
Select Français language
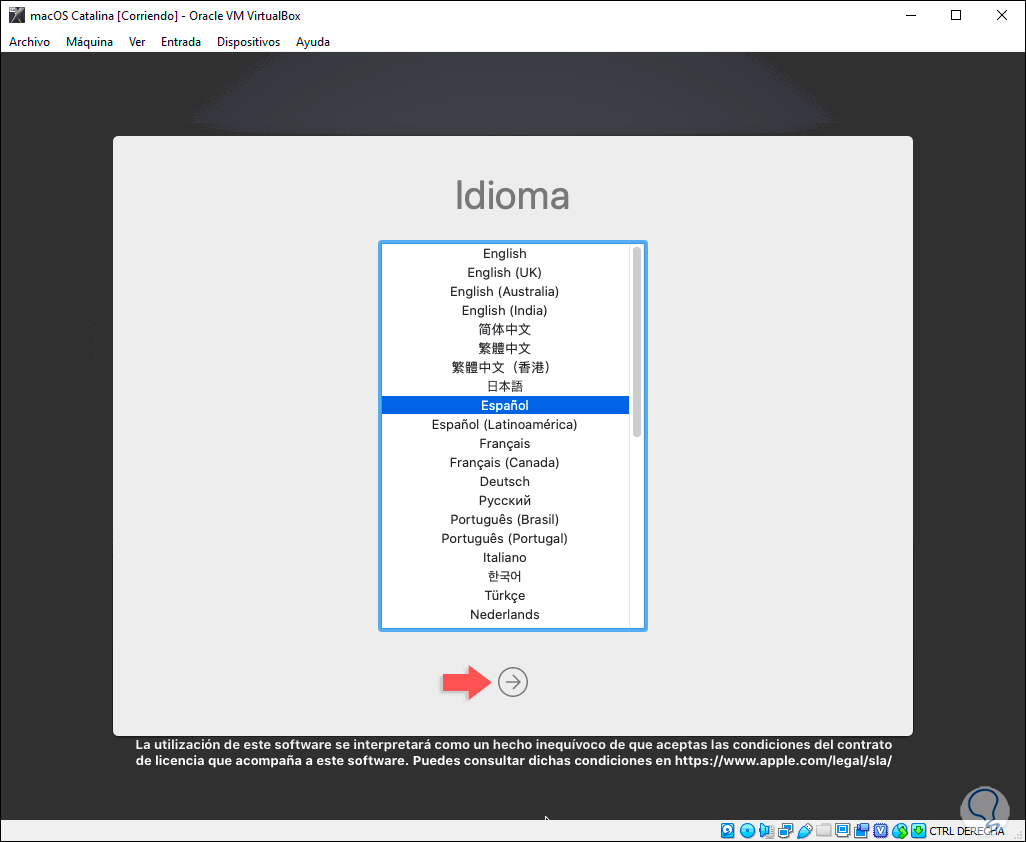504,443
